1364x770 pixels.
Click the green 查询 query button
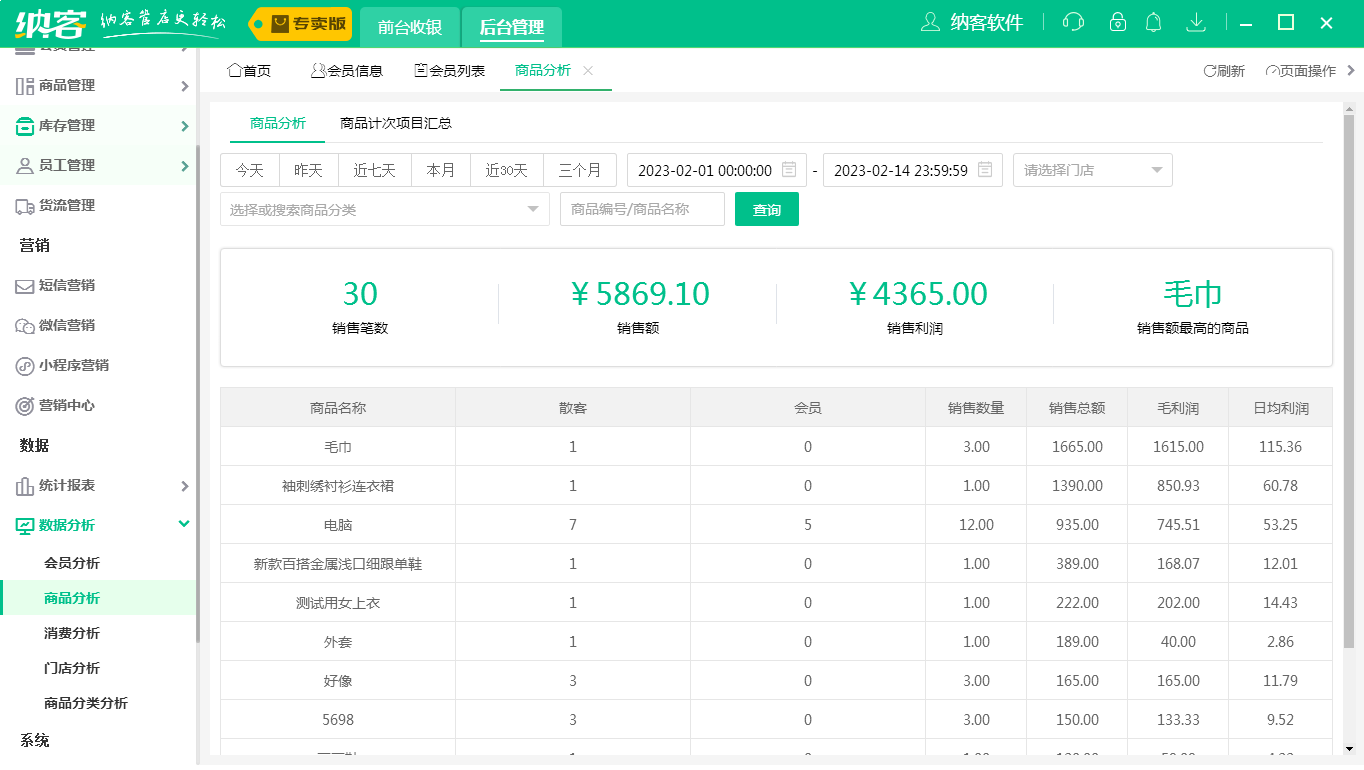pyautogui.click(x=766, y=209)
